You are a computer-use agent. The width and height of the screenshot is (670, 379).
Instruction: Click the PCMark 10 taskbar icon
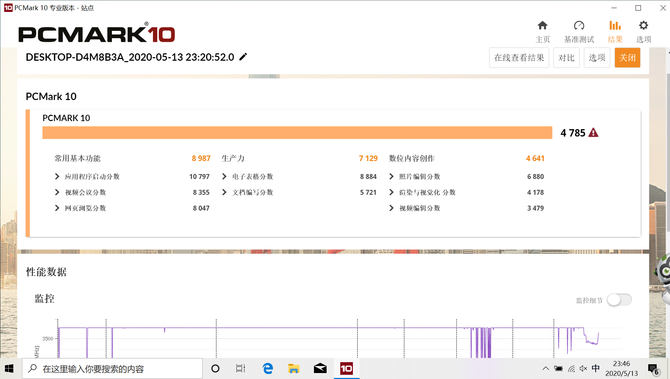346,368
